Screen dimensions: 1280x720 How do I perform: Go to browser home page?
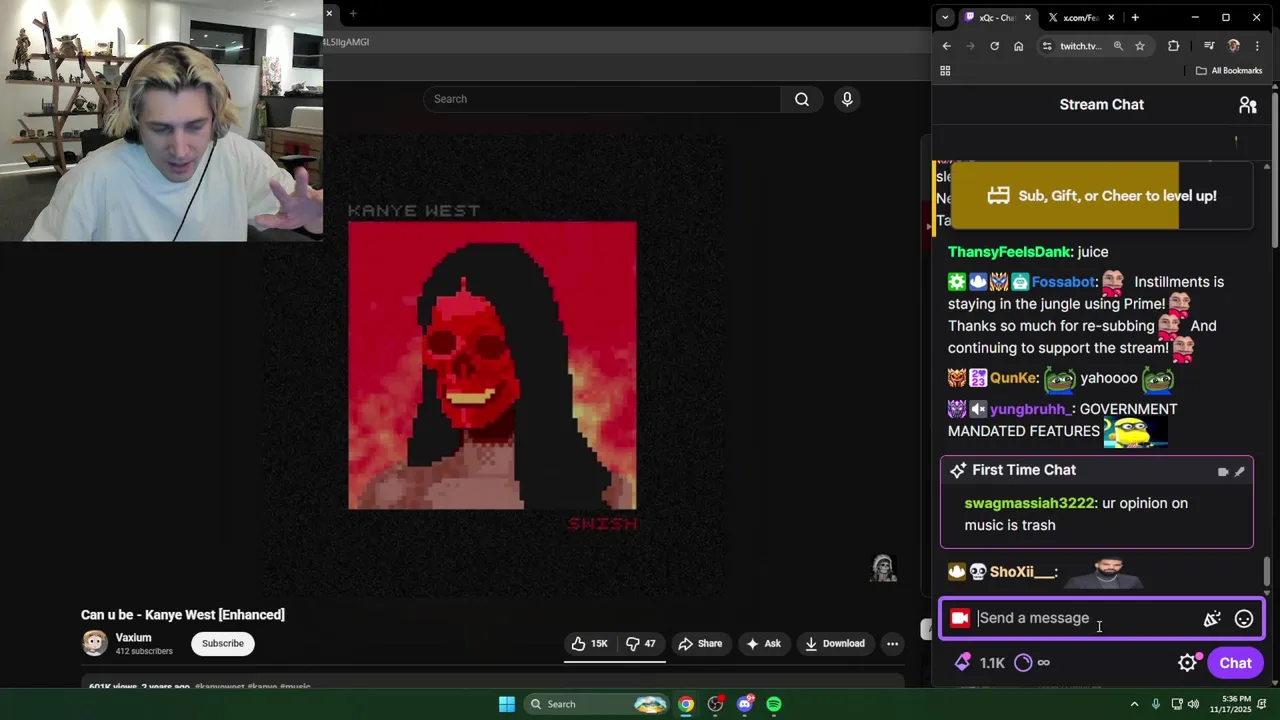tap(1018, 46)
